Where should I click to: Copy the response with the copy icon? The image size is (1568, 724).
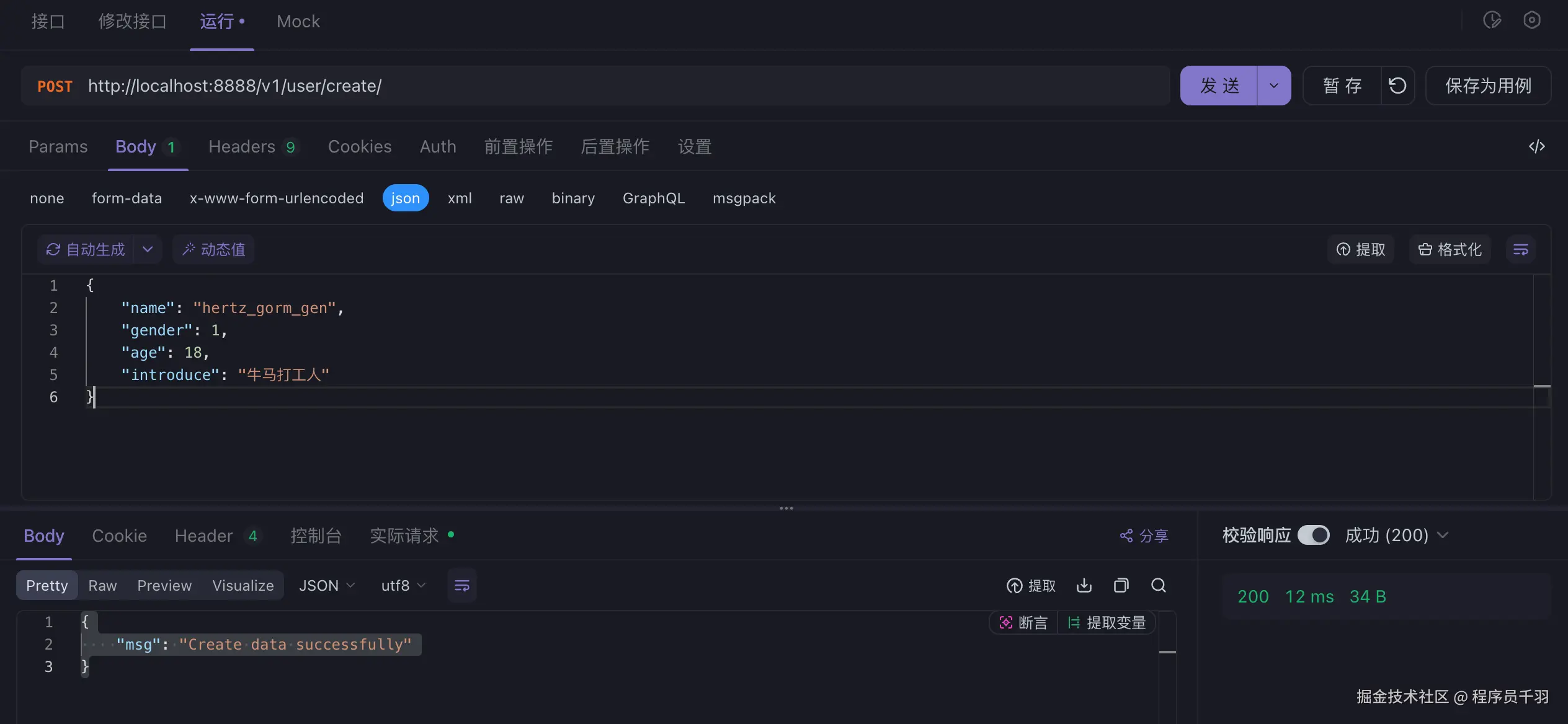click(1121, 585)
